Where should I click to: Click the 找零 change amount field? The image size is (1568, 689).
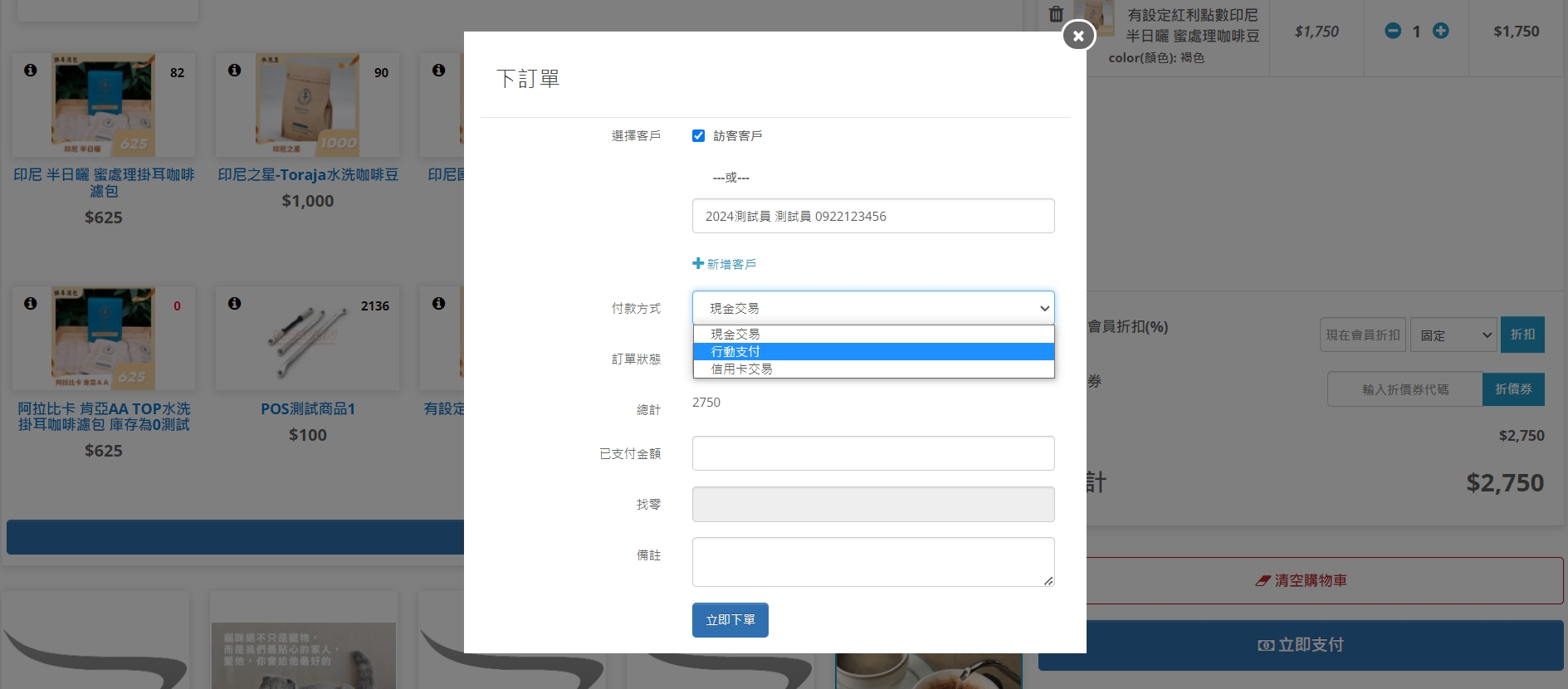click(873, 504)
